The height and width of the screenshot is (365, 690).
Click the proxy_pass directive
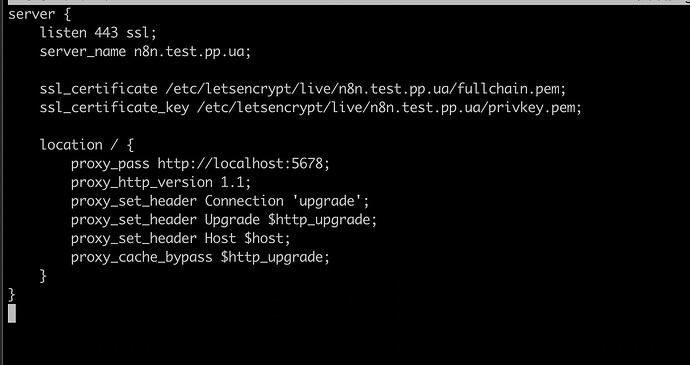point(110,164)
